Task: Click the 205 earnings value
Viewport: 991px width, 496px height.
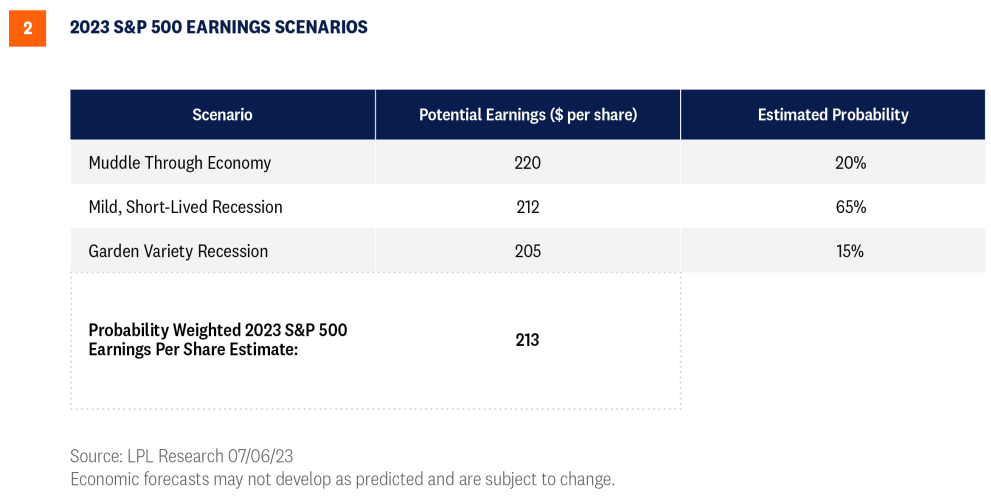Action: [527, 251]
